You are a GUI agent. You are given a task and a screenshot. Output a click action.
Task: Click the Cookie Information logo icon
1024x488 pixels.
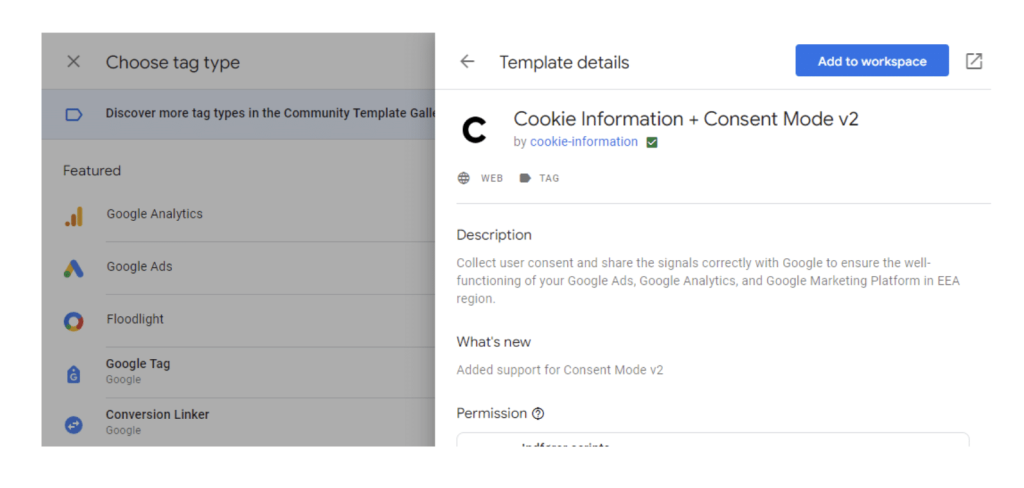coord(474,130)
